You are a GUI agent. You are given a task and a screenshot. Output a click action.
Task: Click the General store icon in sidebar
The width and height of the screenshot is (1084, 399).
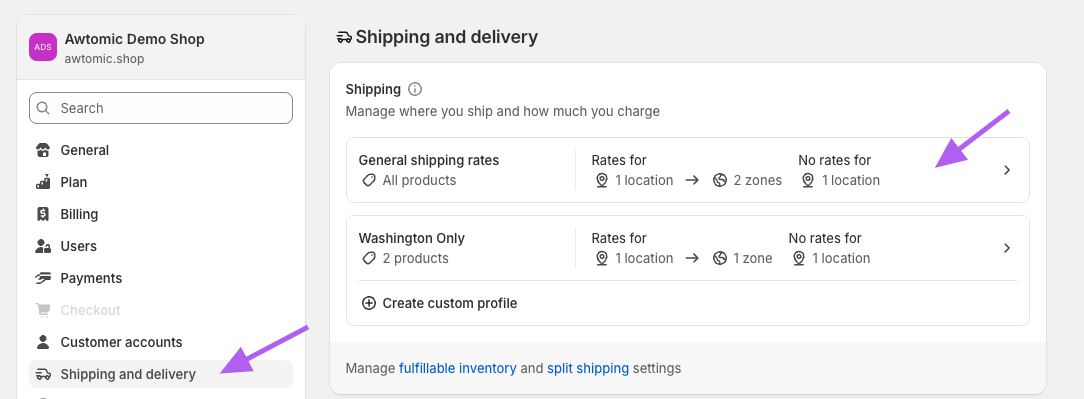click(x=44, y=150)
